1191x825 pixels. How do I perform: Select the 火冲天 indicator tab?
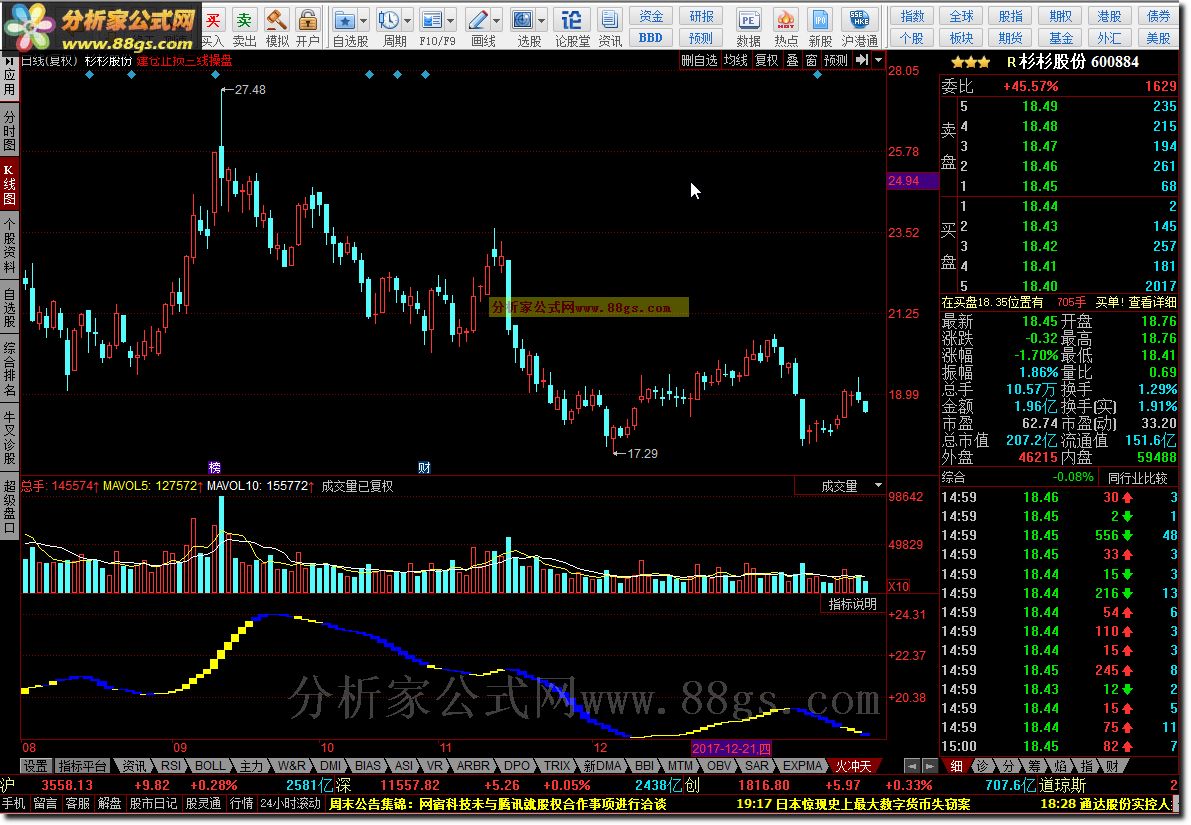(x=854, y=767)
